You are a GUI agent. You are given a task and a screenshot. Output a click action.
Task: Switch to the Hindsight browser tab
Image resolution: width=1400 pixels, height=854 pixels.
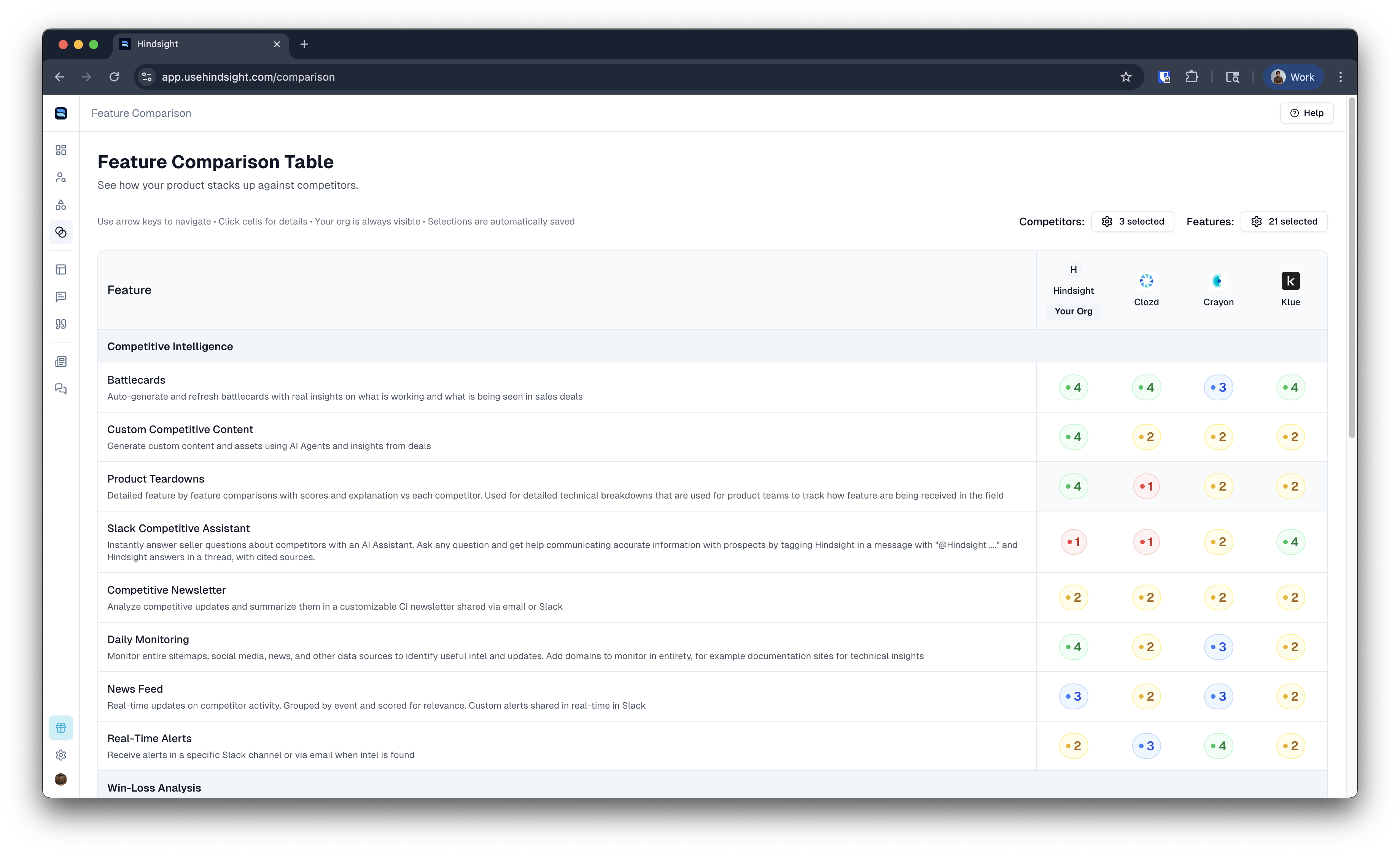[201, 44]
